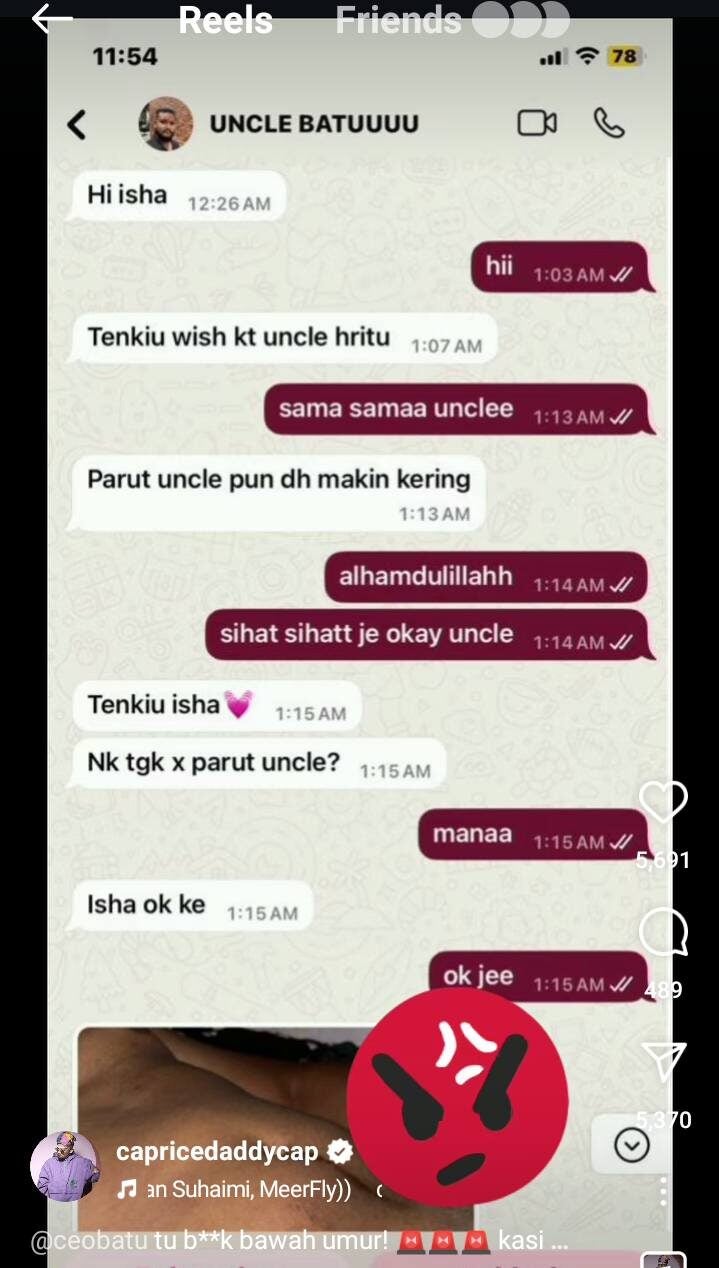The height and width of the screenshot is (1268, 719).
Task: Tap the capricedaddycap profile picture
Action: 65,1167
